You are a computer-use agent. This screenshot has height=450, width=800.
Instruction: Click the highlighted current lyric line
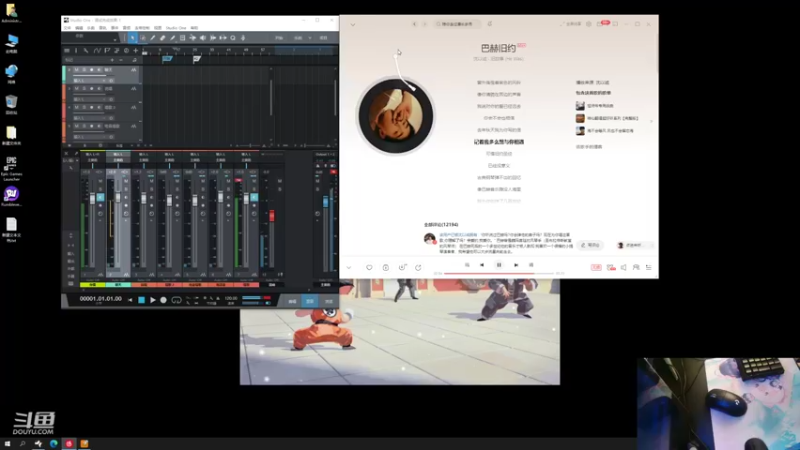tap(499, 142)
